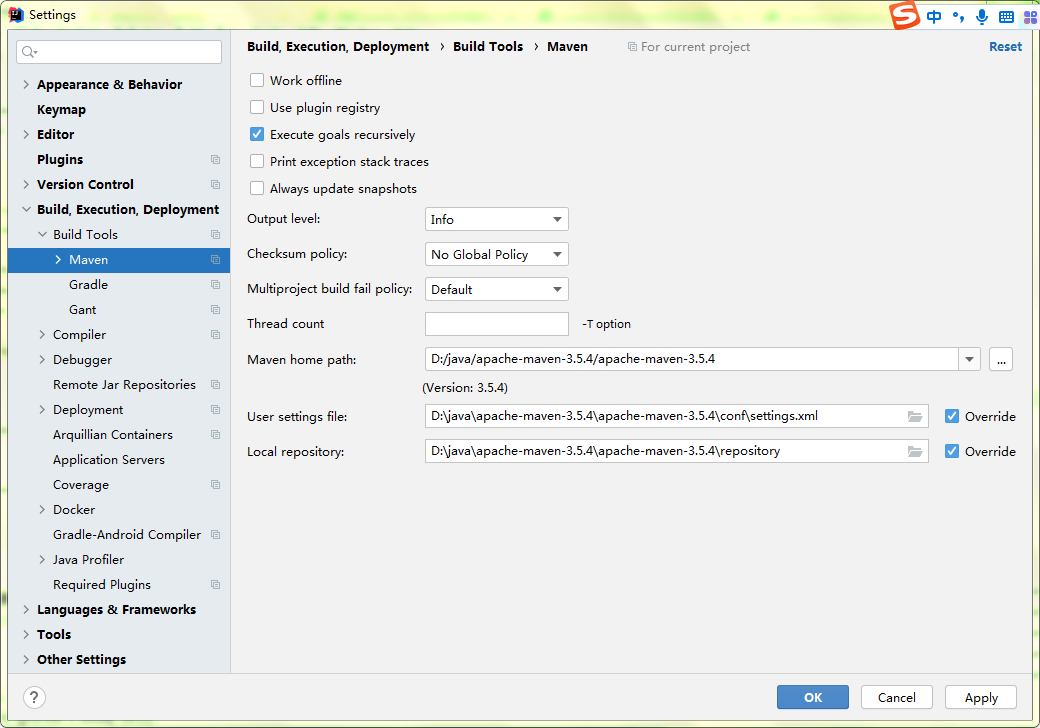Viewport: 1040px width, 728px height.
Task: Open folder browser for User settings file
Action: (915, 416)
